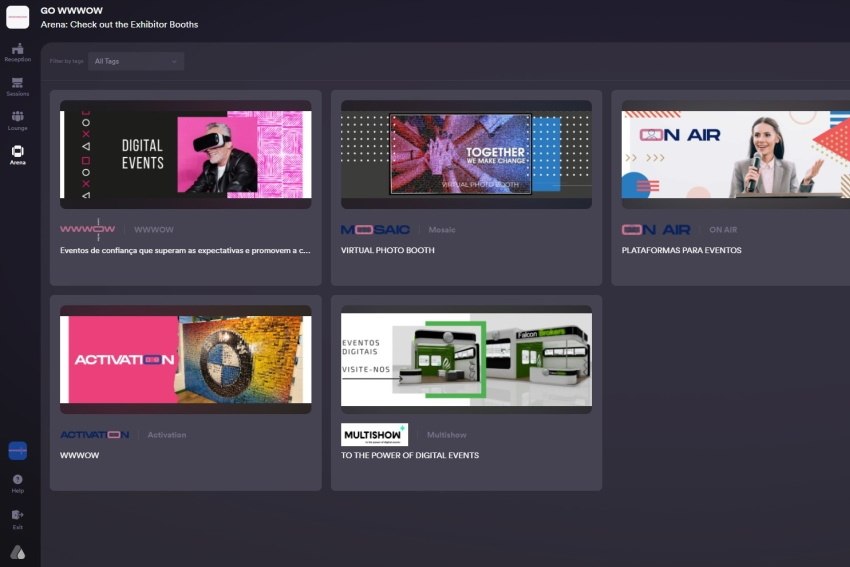This screenshot has width=850, height=567.
Task: Click TO THE POWER OF DIGITAL EVENTS
Action: coord(410,455)
